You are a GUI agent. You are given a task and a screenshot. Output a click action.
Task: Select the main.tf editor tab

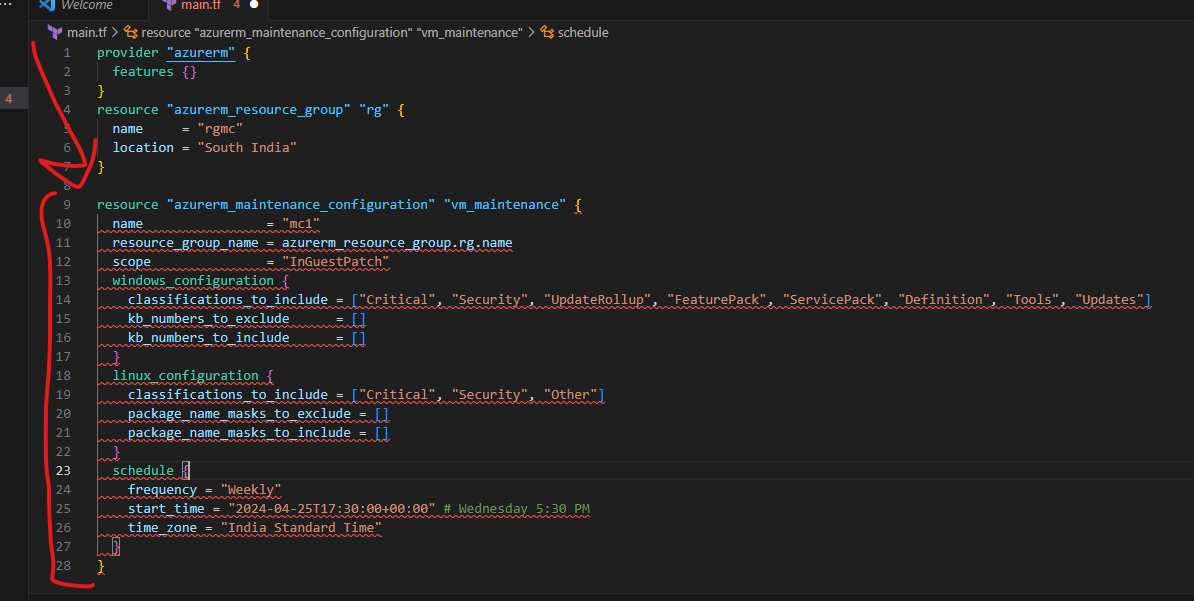pyautogui.click(x=201, y=5)
